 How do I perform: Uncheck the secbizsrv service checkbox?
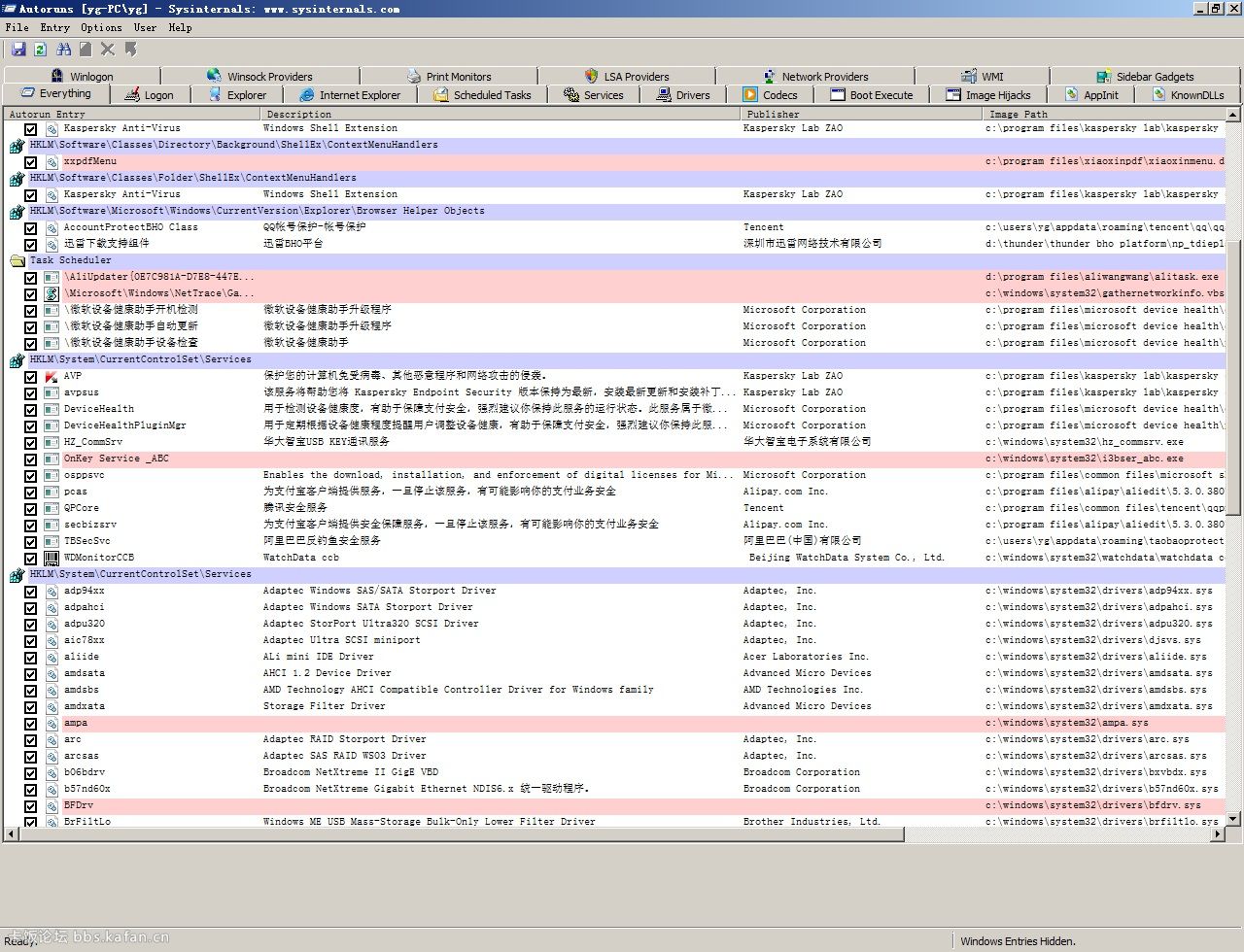[x=31, y=526]
